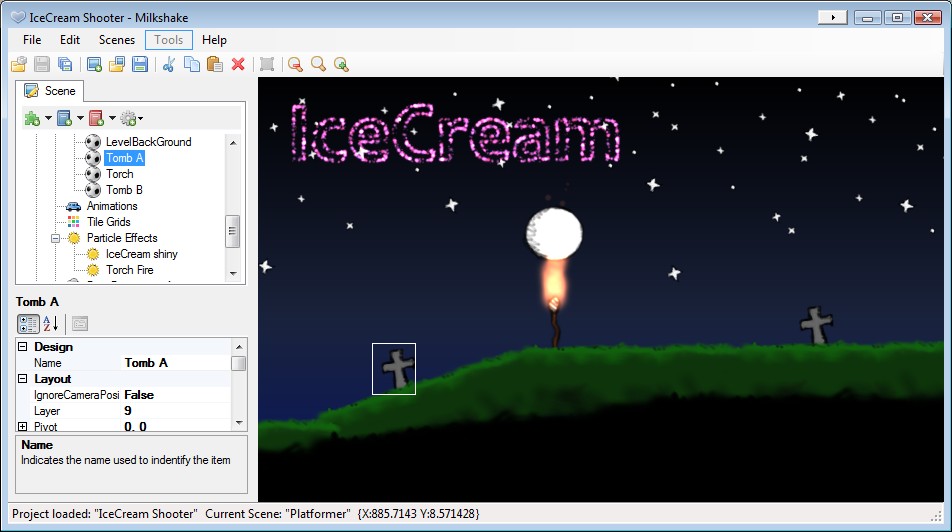The width and height of the screenshot is (952, 532).
Task: Select the Torch Fire particle effect
Action: tap(129, 270)
